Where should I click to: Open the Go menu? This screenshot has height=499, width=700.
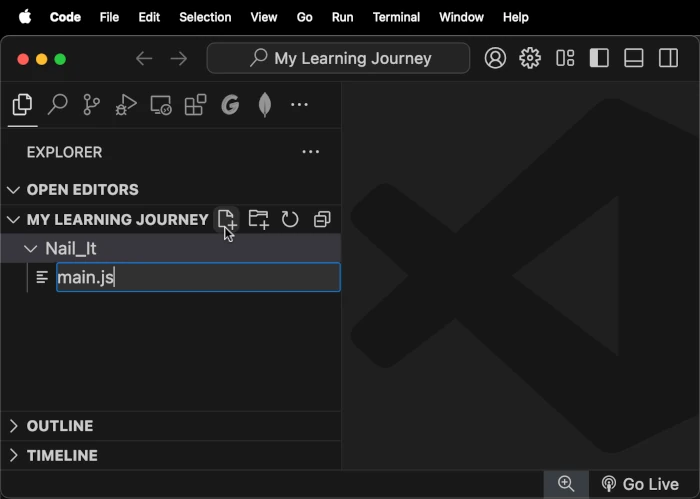(x=304, y=17)
